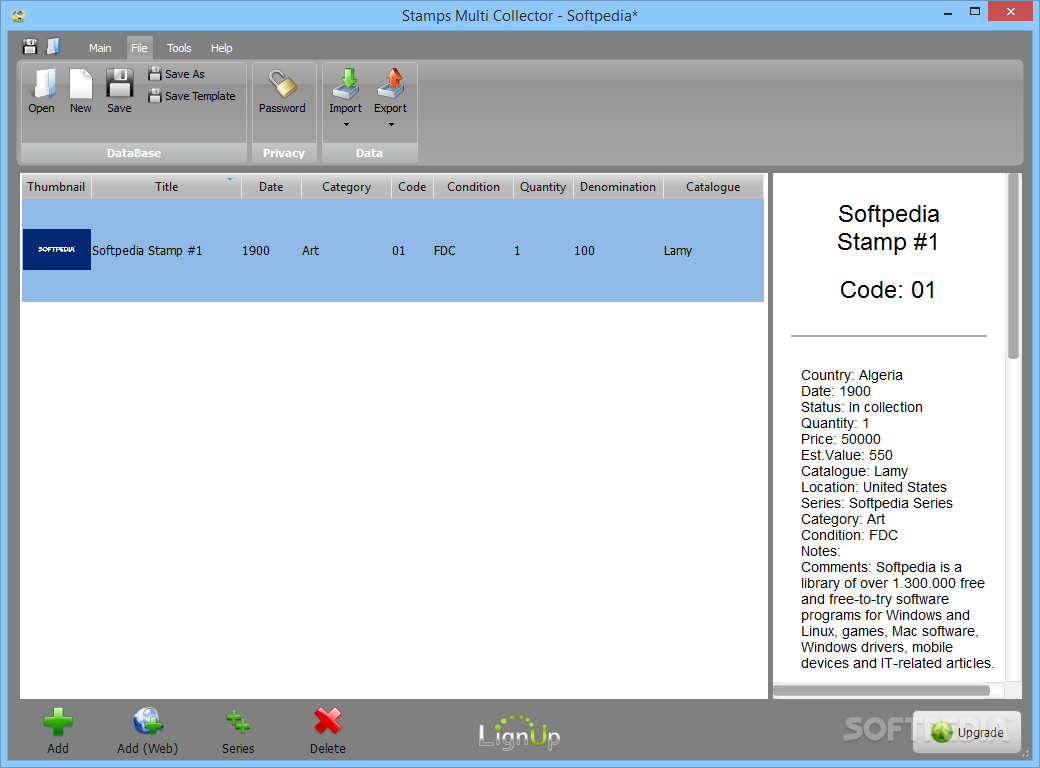Image resolution: width=1040 pixels, height=768 pixels.
Task: Click the Softpedia stamp thumbnail image
Action: 56,249
